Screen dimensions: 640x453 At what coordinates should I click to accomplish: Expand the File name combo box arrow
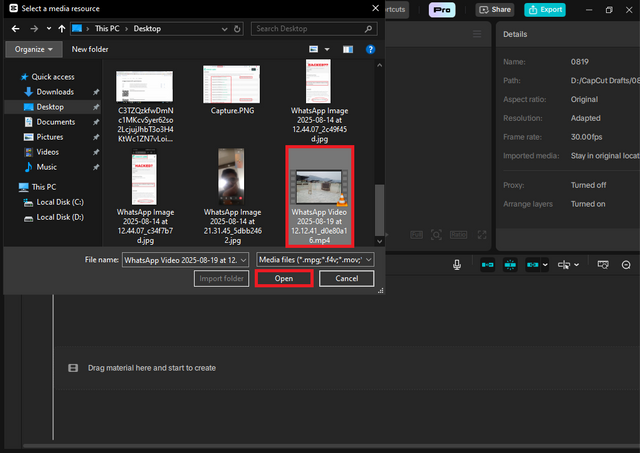[x=243, y=260]
